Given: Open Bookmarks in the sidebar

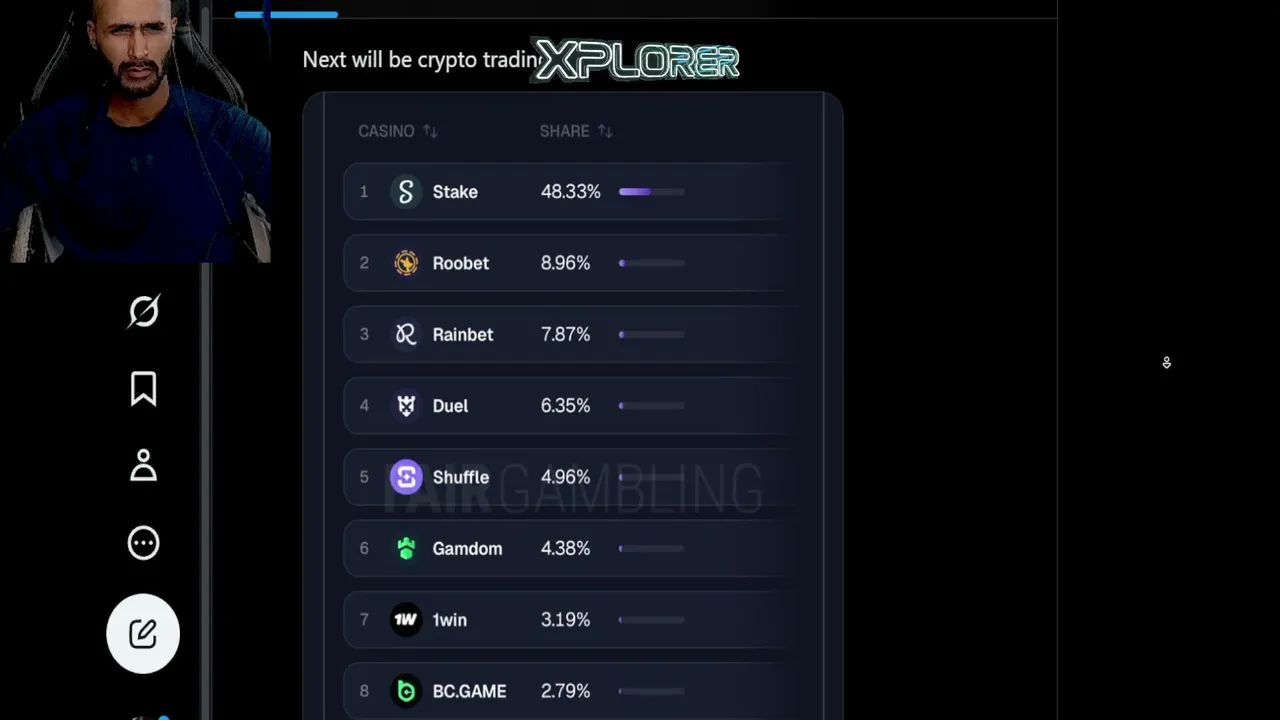Looking at the screenshot, I should click(x=143, y=389).
